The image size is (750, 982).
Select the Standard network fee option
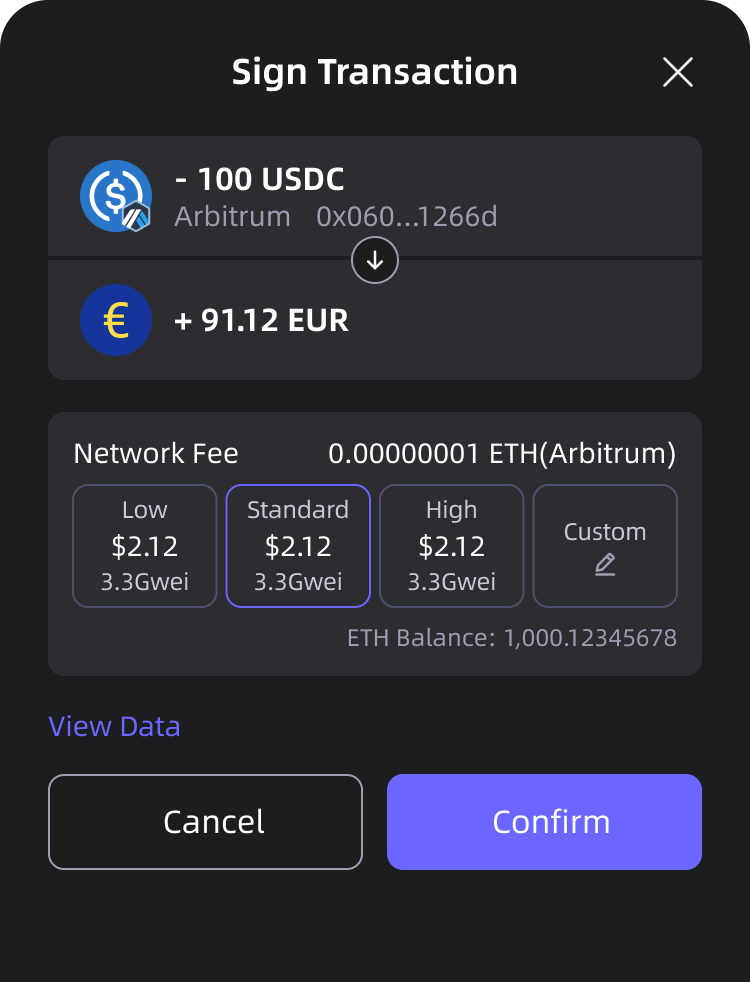pyautogui.click(x=298, y=546)
